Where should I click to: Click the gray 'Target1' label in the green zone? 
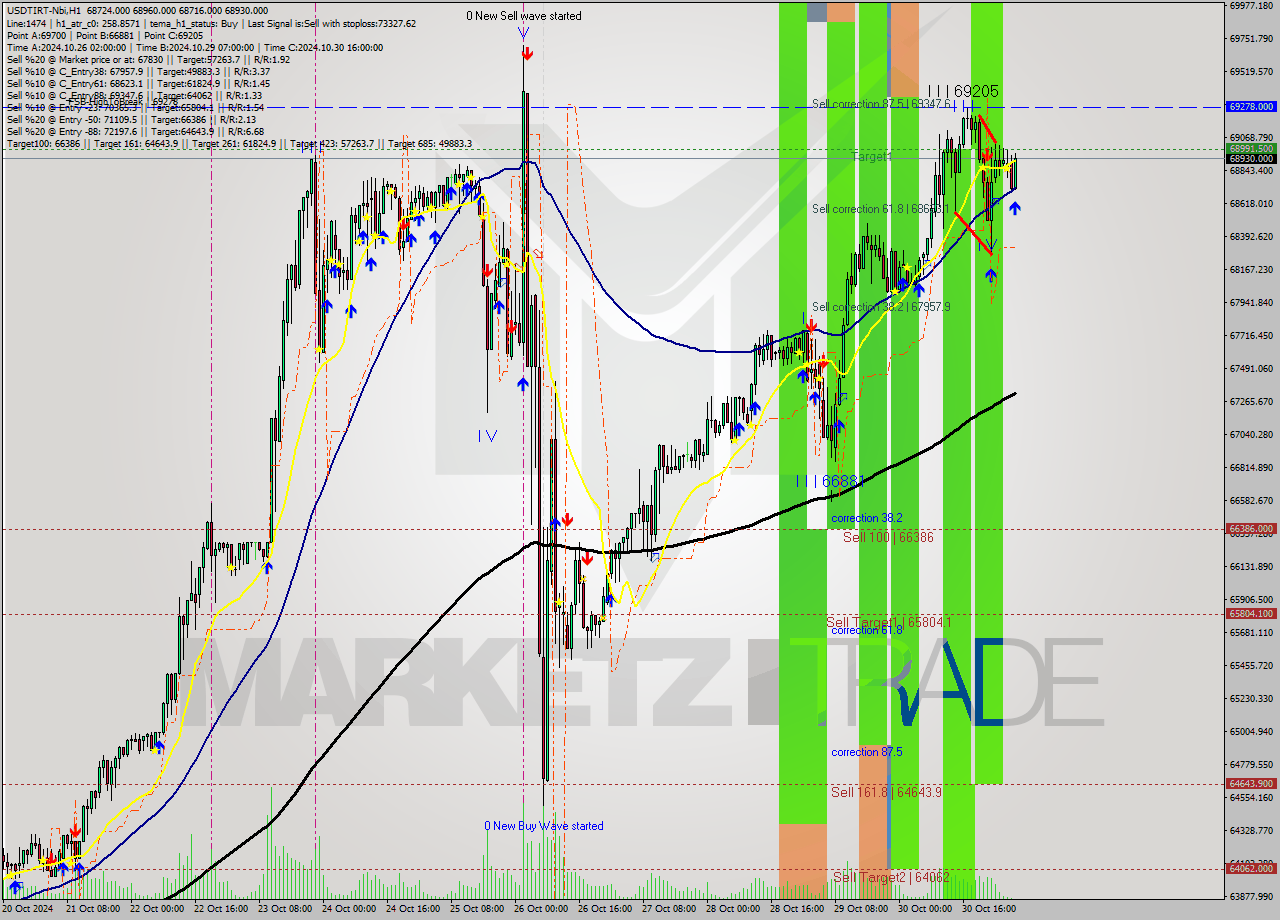[x=872, y=157]
